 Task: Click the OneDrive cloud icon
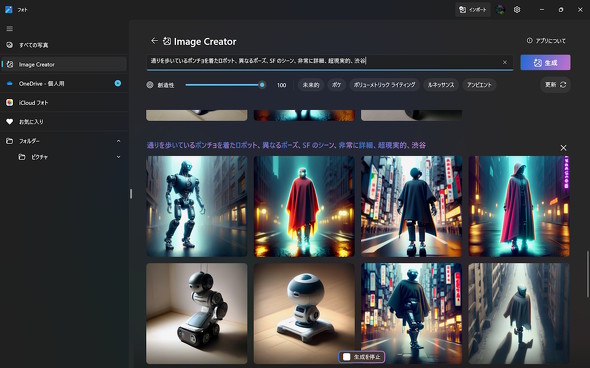pos(10,84)
